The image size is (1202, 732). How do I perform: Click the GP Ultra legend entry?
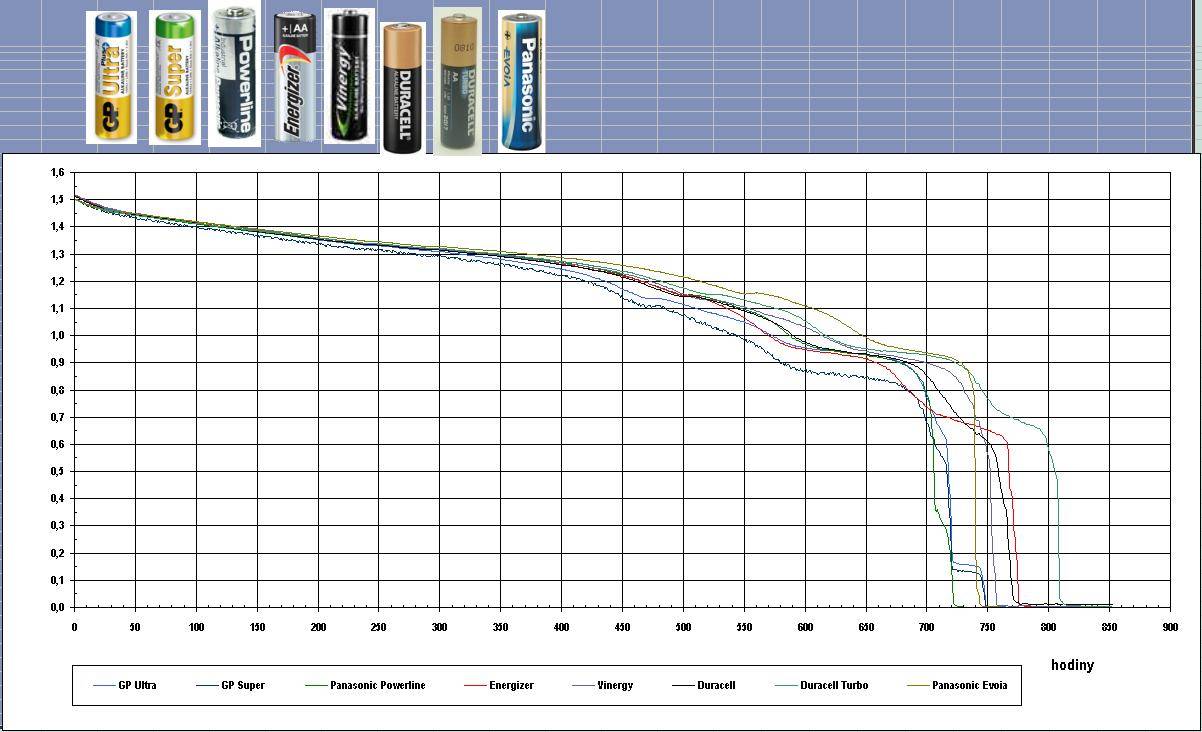pyautogui.click(x=125, y=686)
